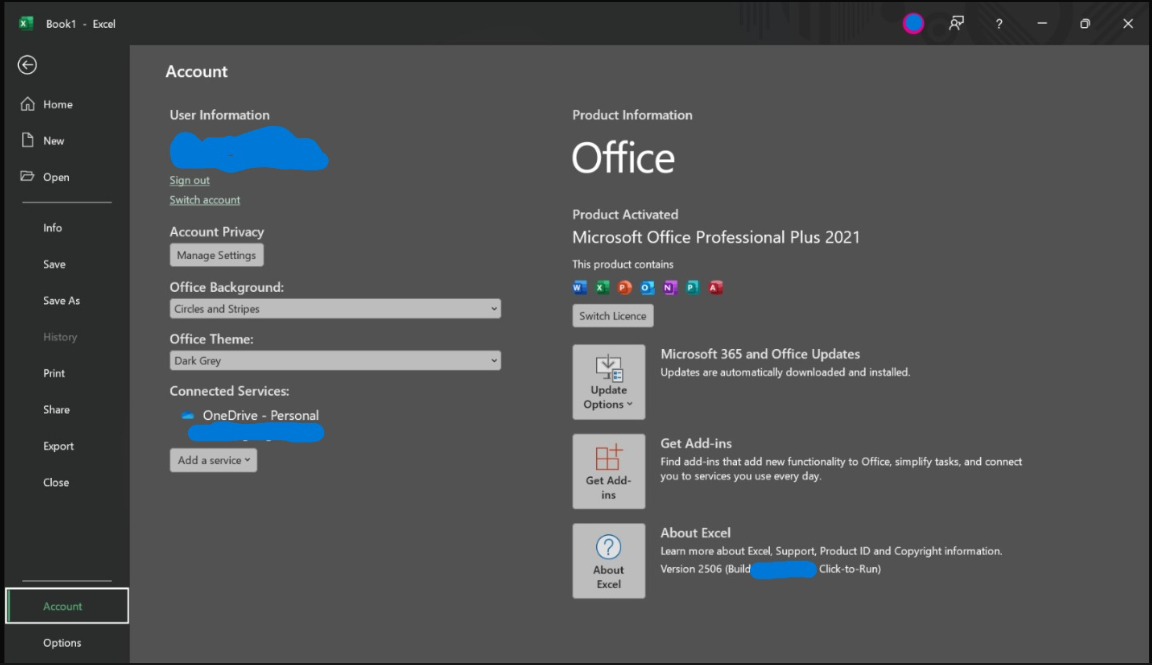
Task: Click the Excel app icon under product contains
Action: point(602,287)
